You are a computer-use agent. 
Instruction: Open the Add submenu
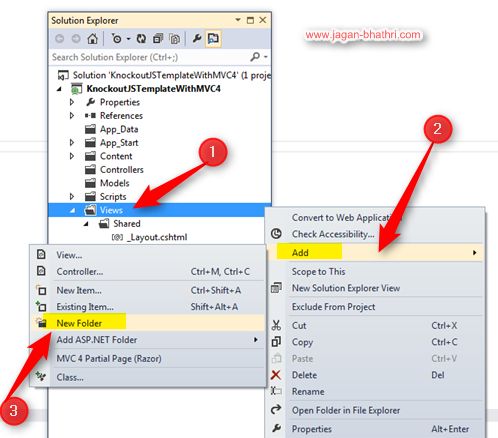click(375, 253)
